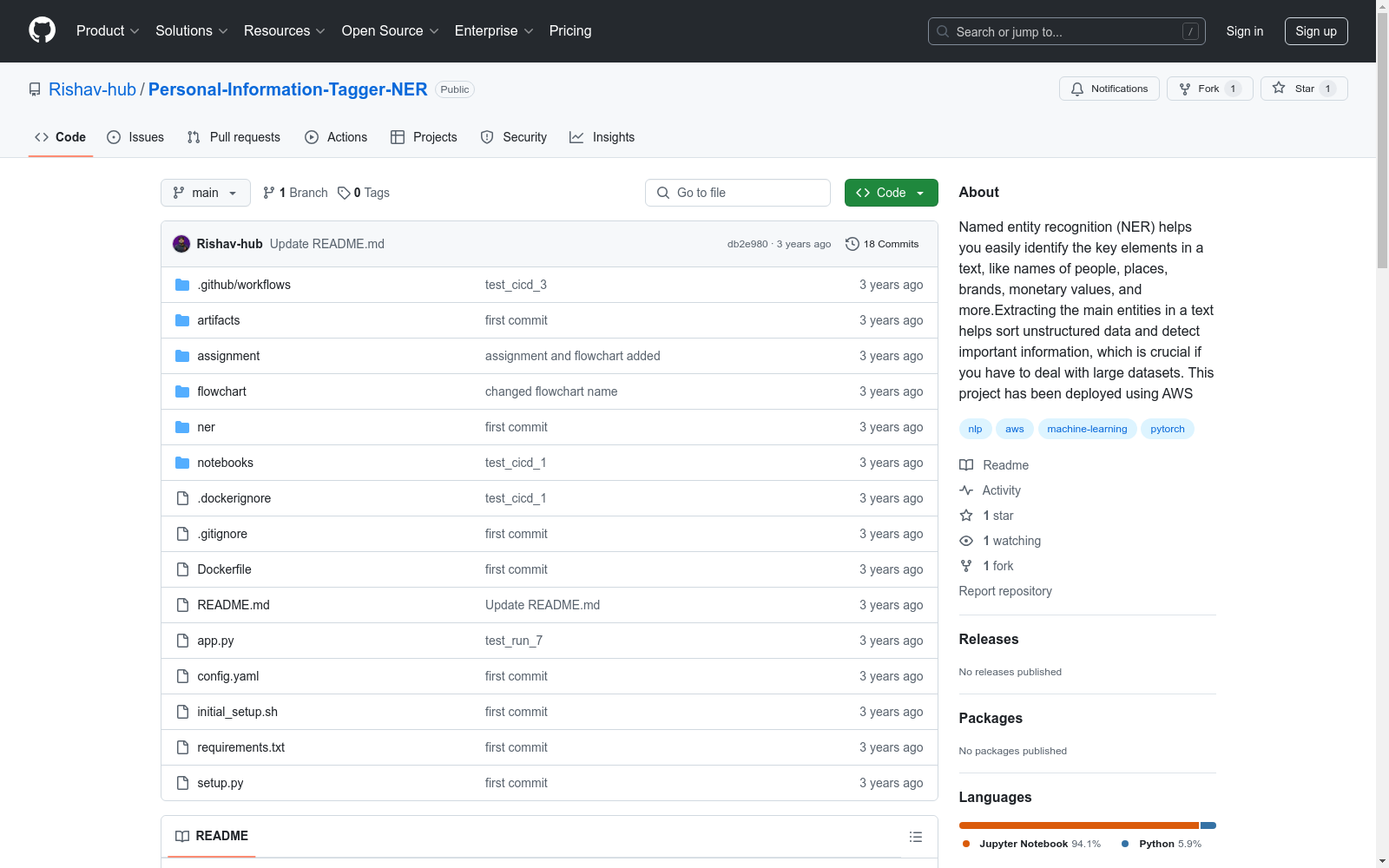Click the setup.py file icon

(182, 783)
